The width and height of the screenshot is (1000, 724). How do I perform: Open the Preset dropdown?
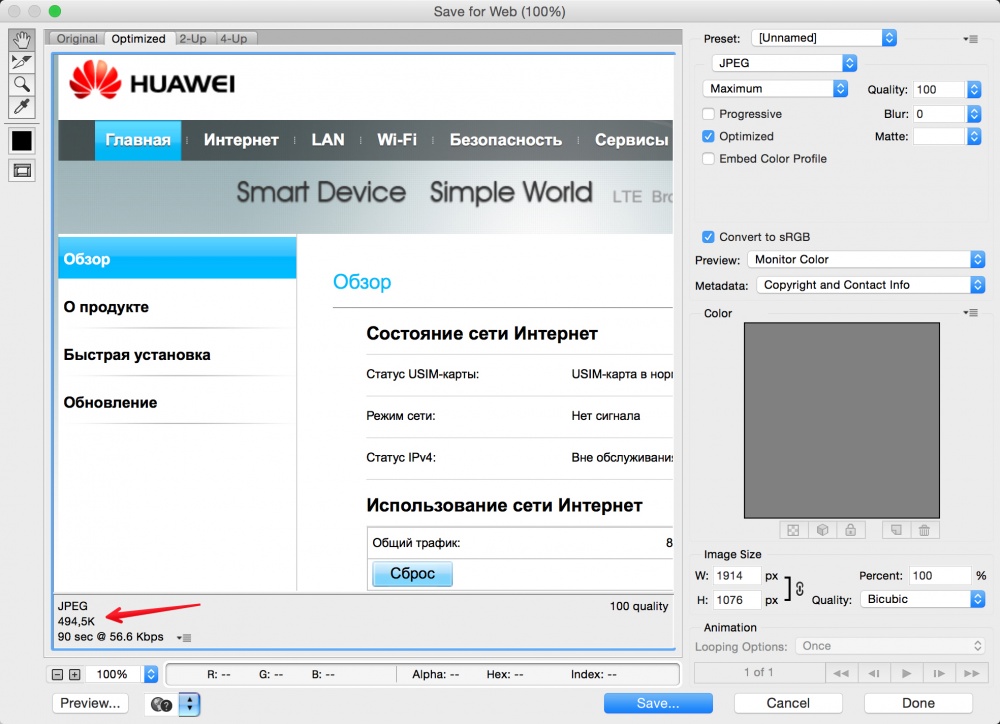tap(824, 38)
